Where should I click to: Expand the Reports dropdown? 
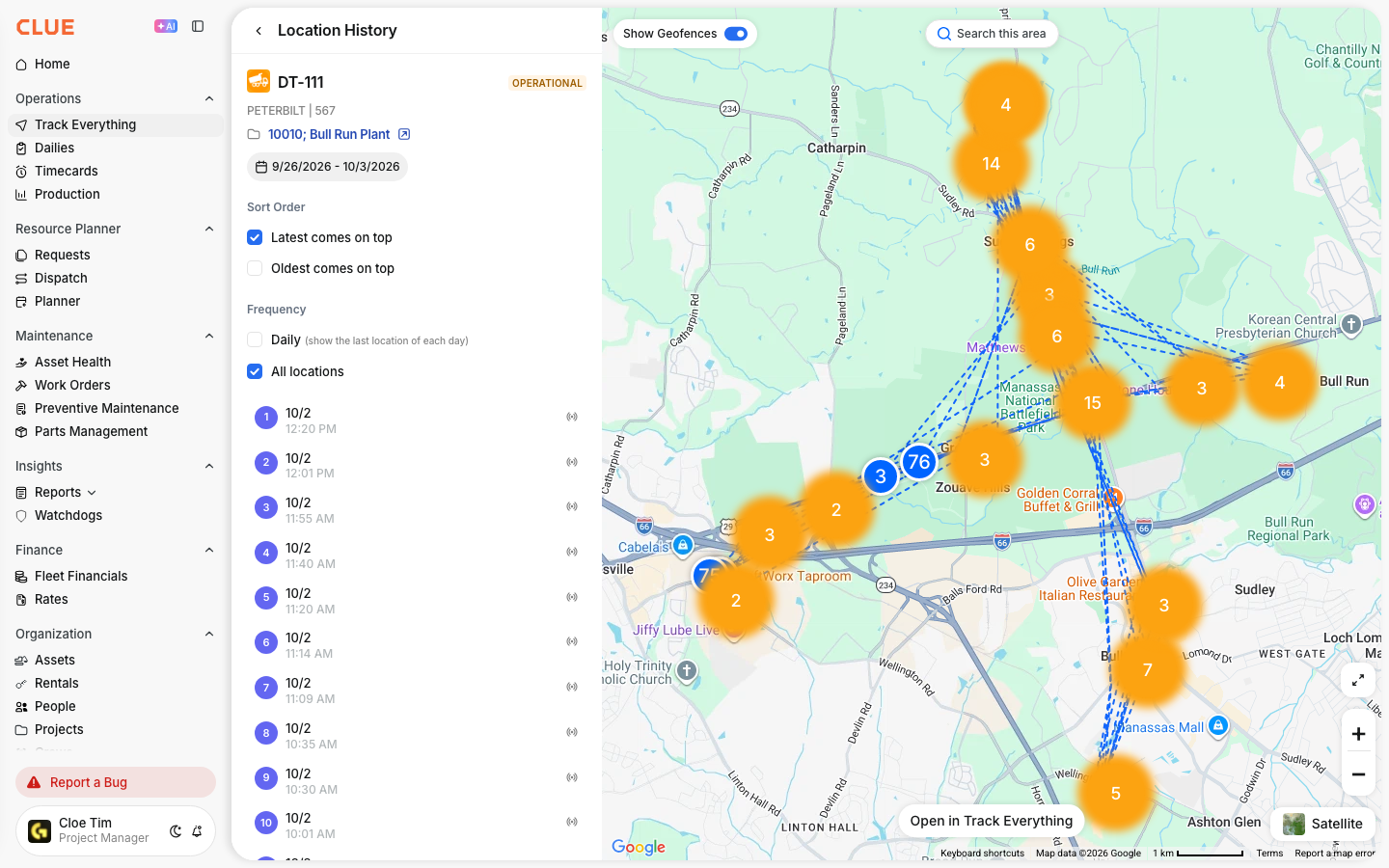click(92, 493)
